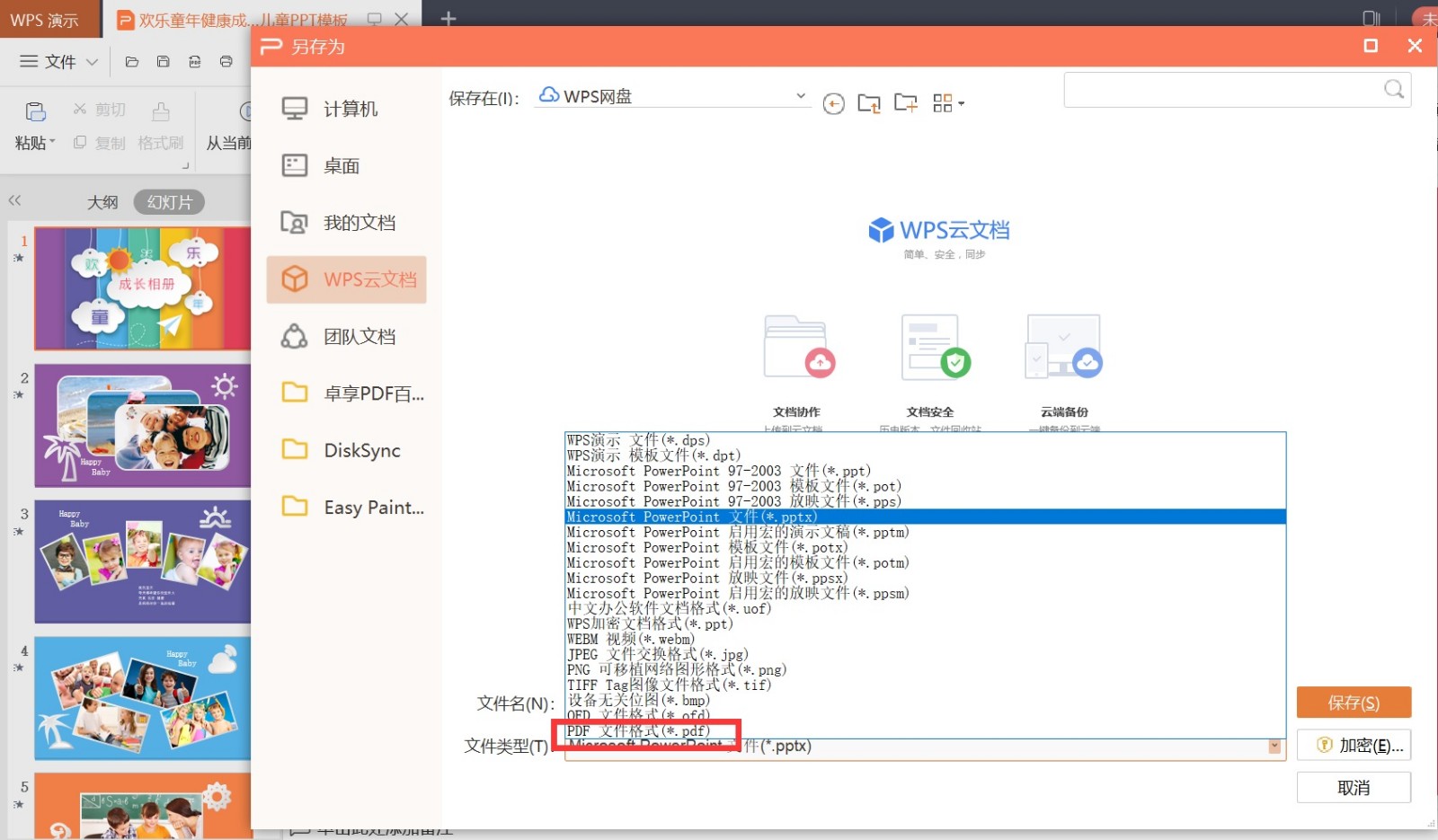This screenshot has width=1438, height=840.
Task: Click the 剪切 cut button
Action: [x=100, y=110]
